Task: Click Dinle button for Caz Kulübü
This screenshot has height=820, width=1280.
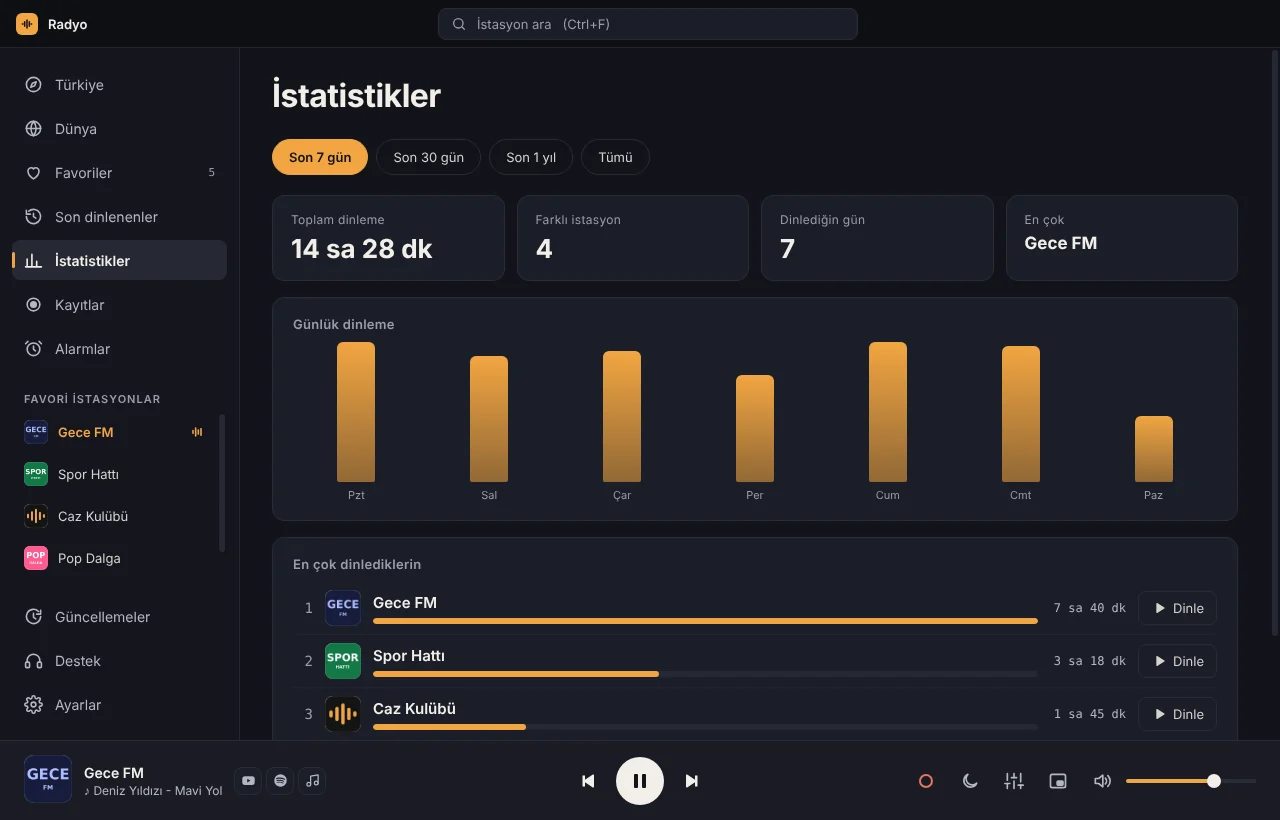Action: (x=1177, y=714)
